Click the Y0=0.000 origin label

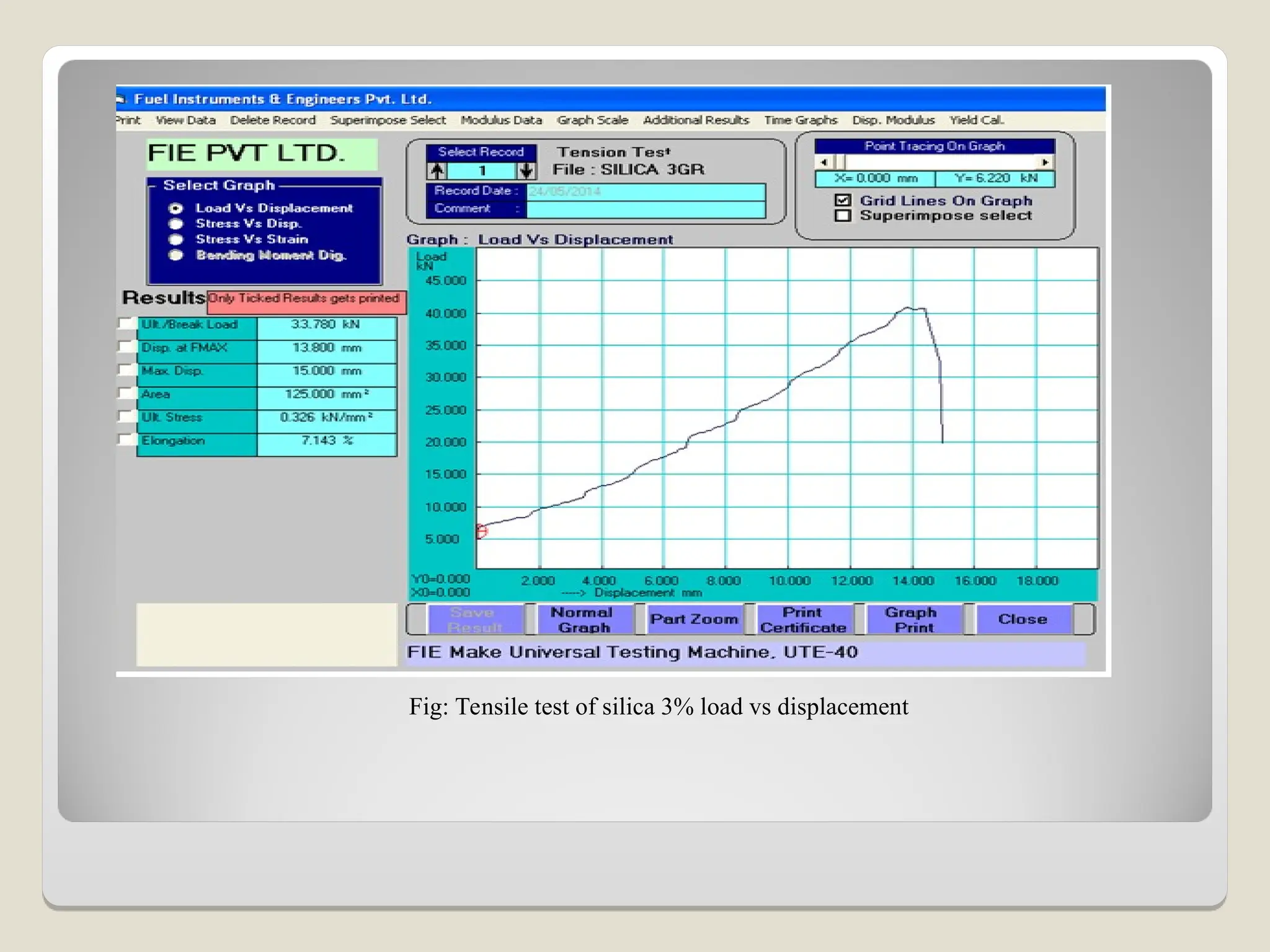point(440,579)
